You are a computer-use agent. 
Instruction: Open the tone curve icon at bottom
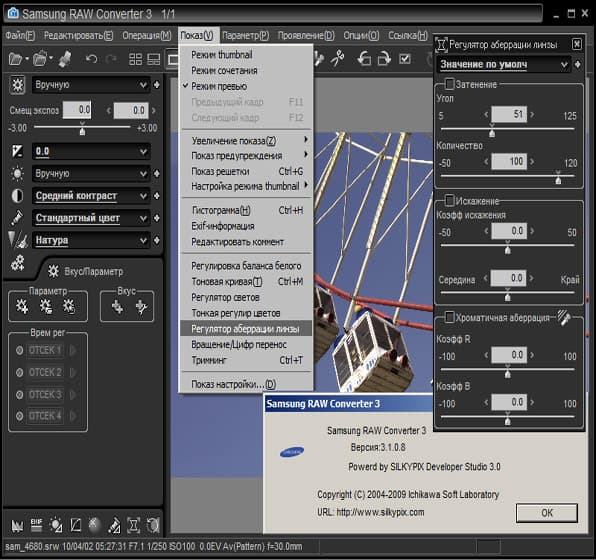(x=76, y=525)
